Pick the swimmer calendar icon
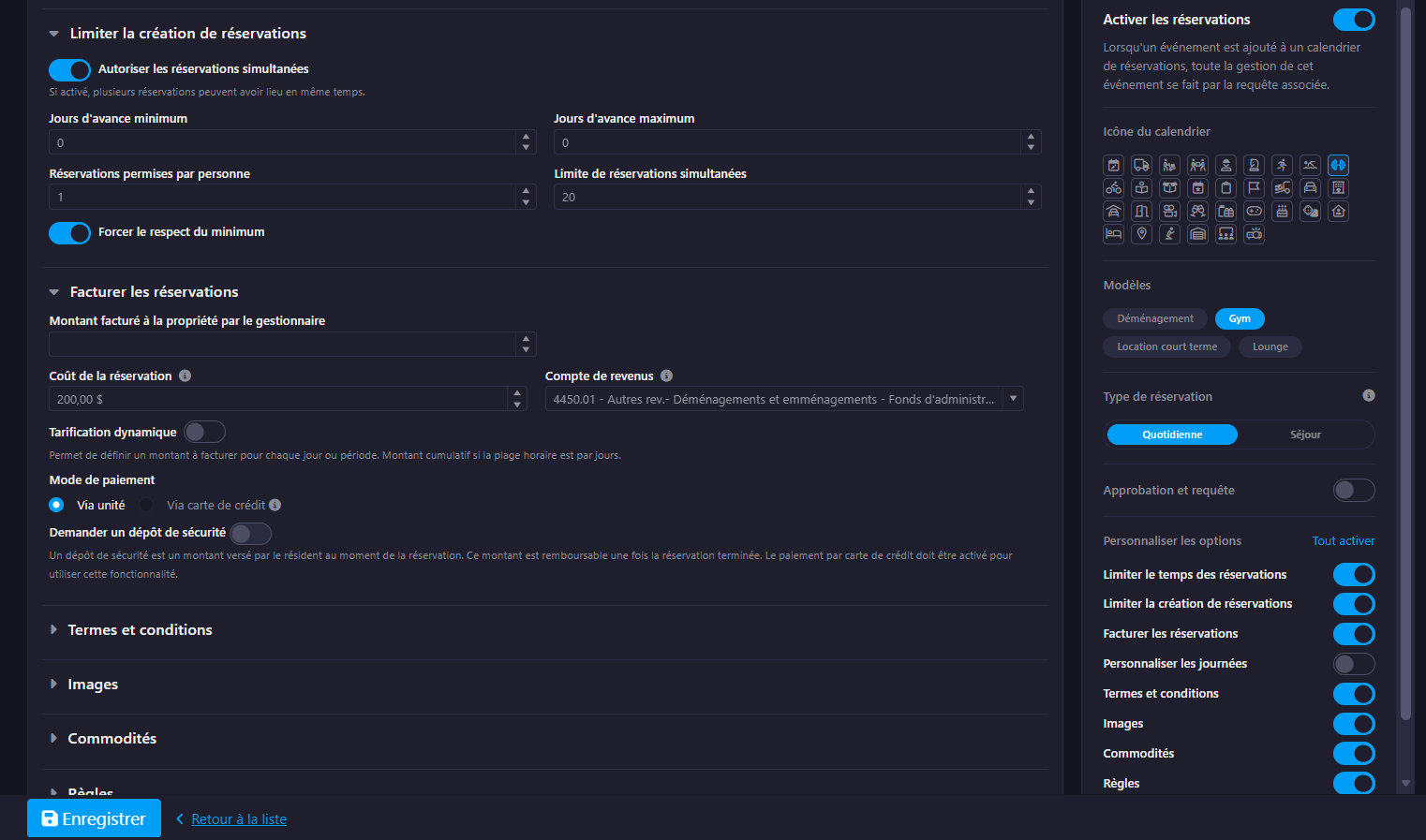 click(1310, 165)
